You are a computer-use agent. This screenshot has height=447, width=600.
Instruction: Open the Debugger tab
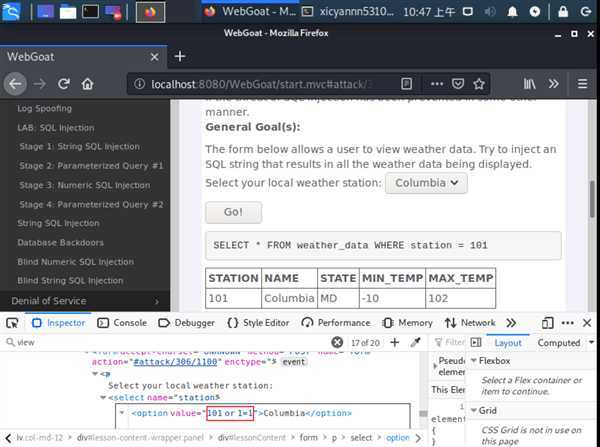pyautogui.click(x=187, y=323)
